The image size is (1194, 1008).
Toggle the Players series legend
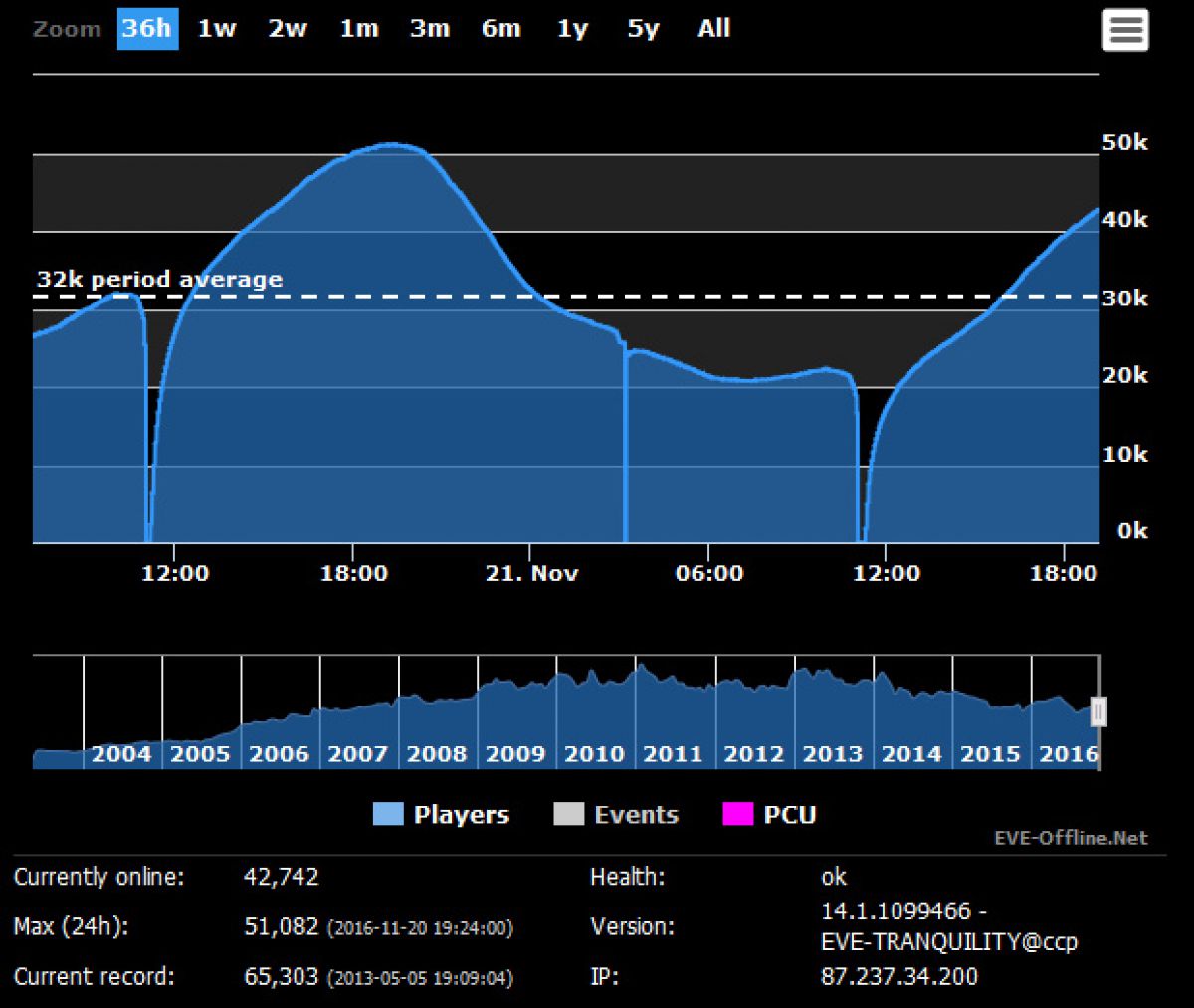tap(461, 815)
